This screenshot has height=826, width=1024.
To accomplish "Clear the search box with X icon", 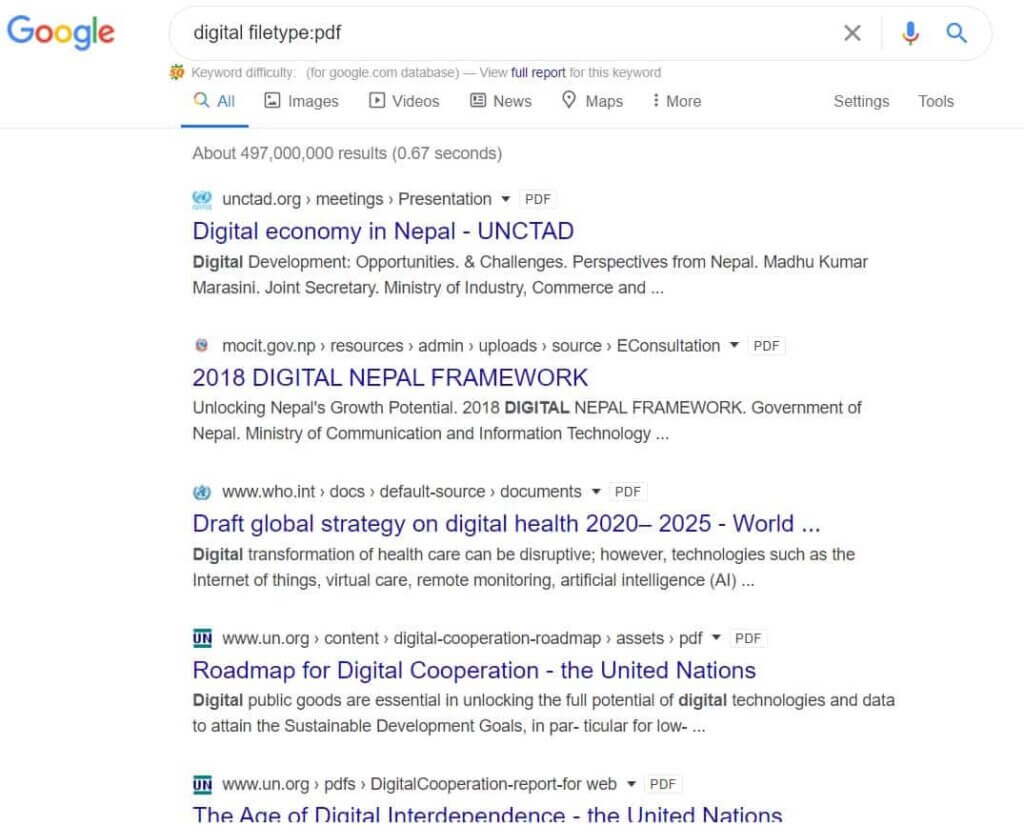I will click(x=852, y=33).
